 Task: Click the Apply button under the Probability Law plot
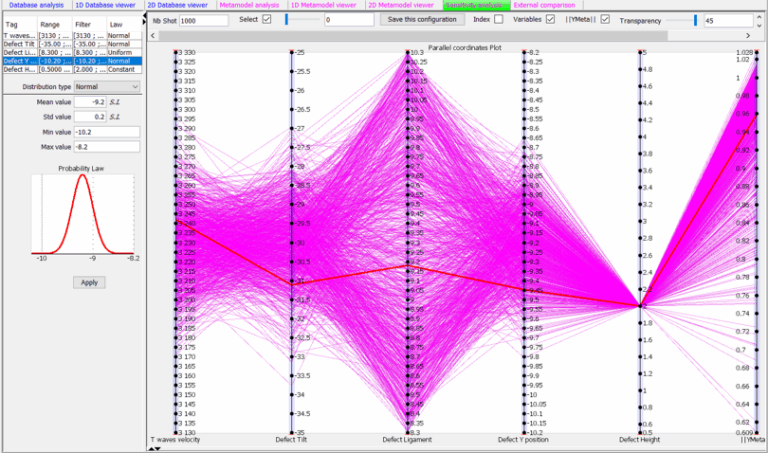point(88,282)
